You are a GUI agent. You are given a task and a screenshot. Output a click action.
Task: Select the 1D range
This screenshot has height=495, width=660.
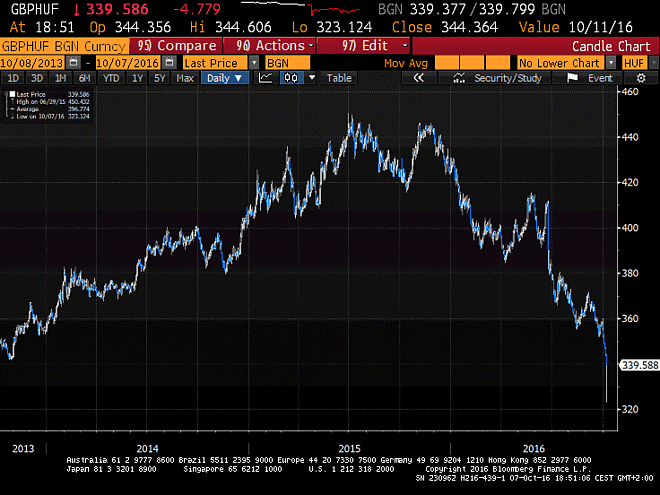[13, 78]
